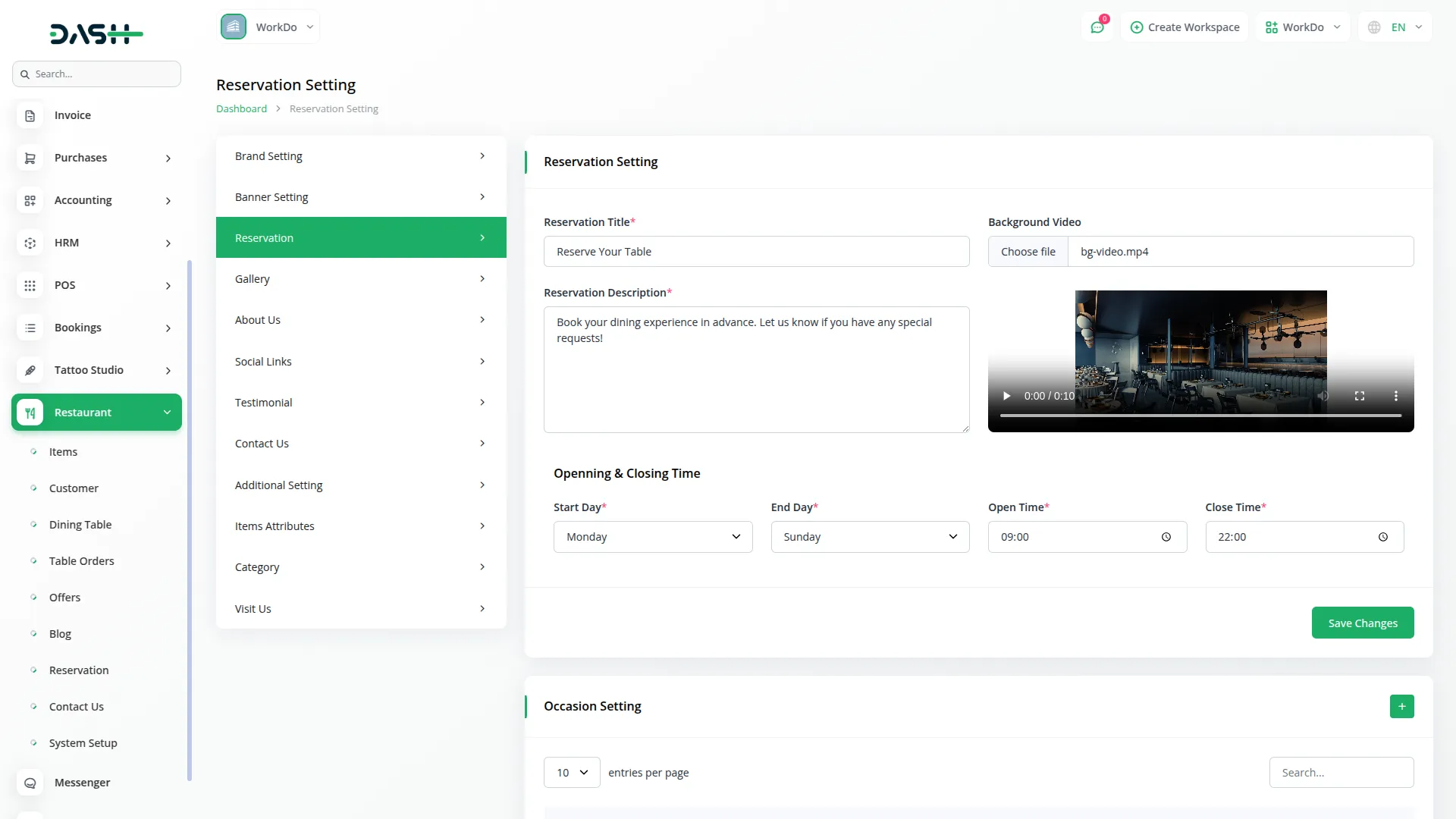Change entries per page using the 10 dropdown
Image resolution: width=1456 pixels, height=819 pixels.
(x=571, y=772)
